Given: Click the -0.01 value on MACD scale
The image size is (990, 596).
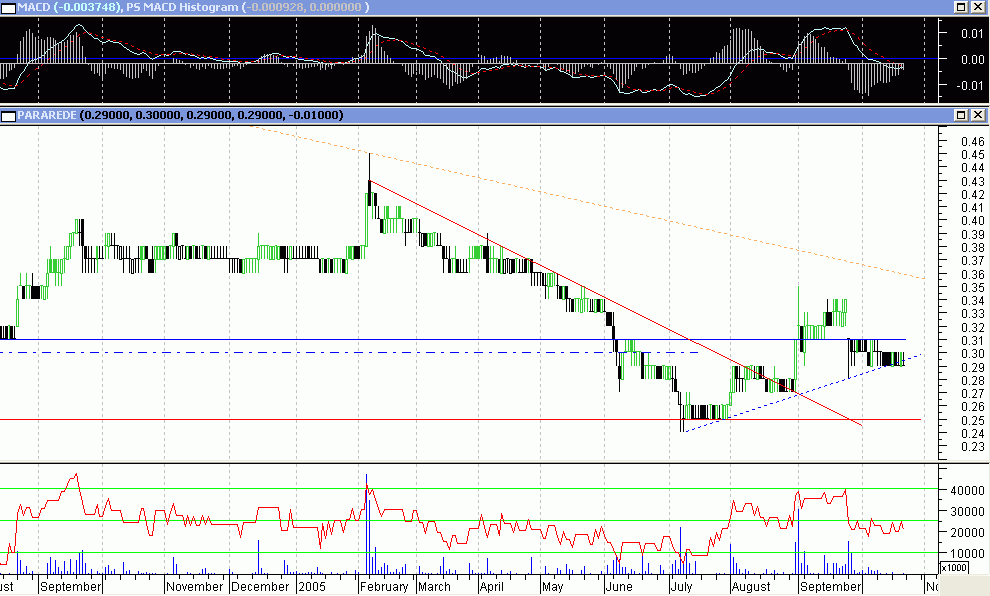Looking at the screenshot, I should [970, 86].
